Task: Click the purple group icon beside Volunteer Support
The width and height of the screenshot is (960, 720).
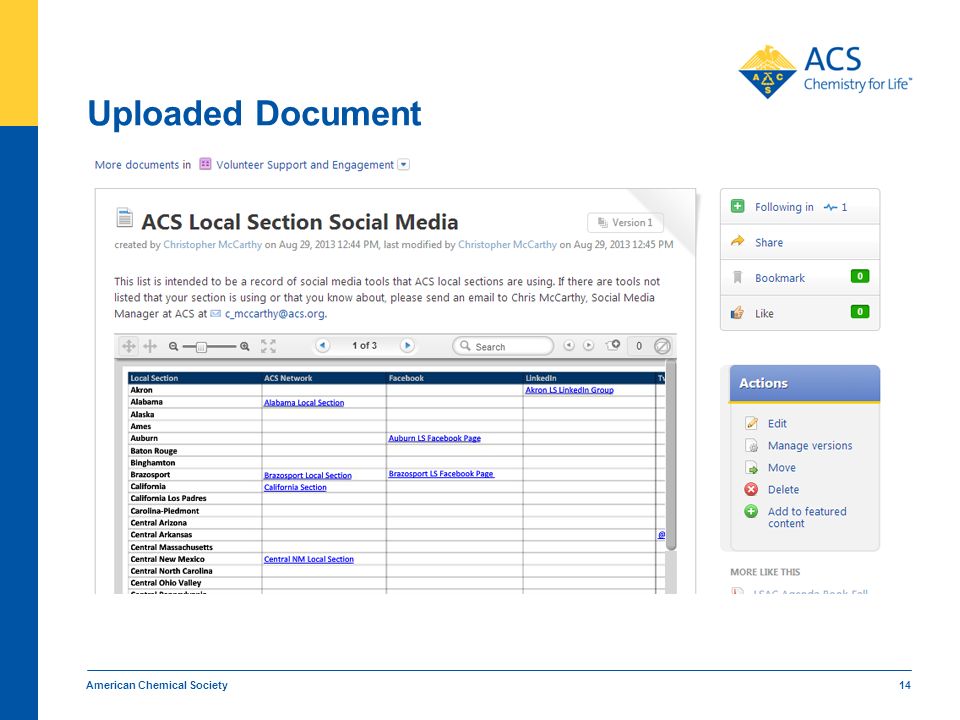Action: point(205,164)
